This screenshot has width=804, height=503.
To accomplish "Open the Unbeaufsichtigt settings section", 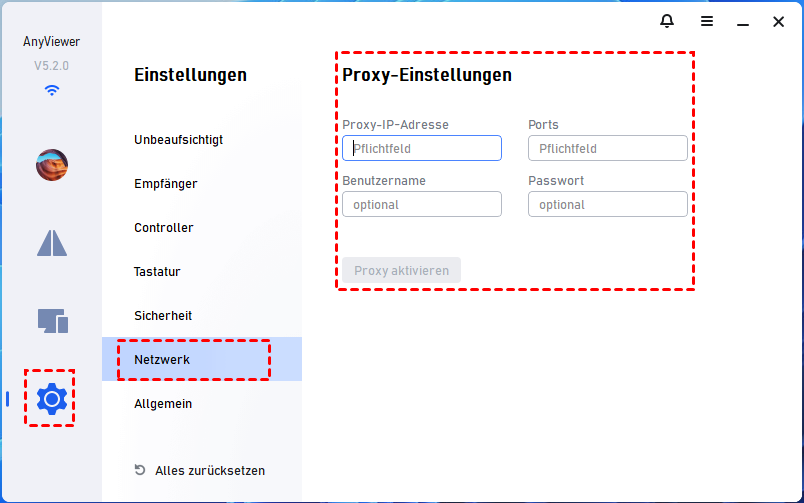I will click(x=178, y=140).
